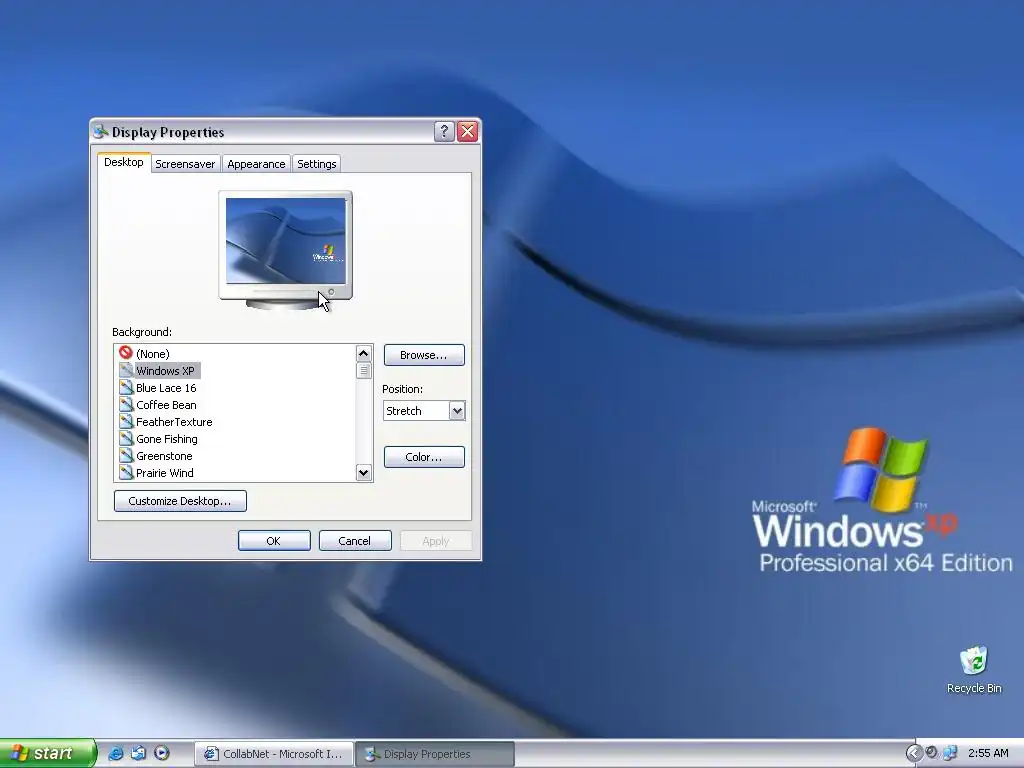Open the Appearance tab

(x=256, y=164)
